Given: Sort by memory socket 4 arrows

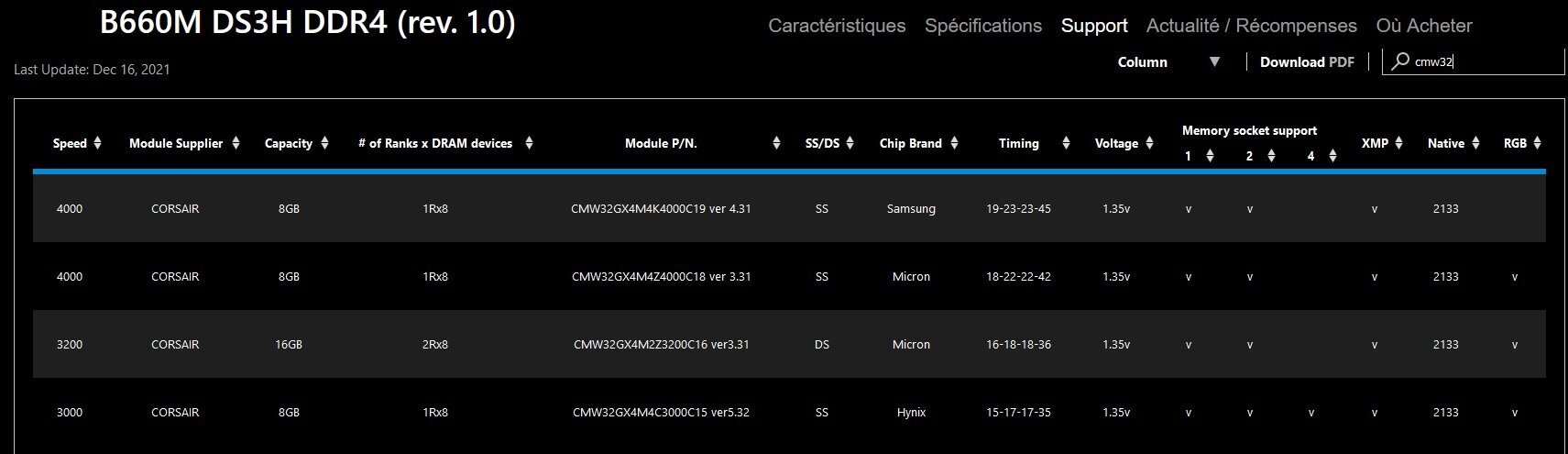Looking at the screenshot, I should click(1332, 156).
